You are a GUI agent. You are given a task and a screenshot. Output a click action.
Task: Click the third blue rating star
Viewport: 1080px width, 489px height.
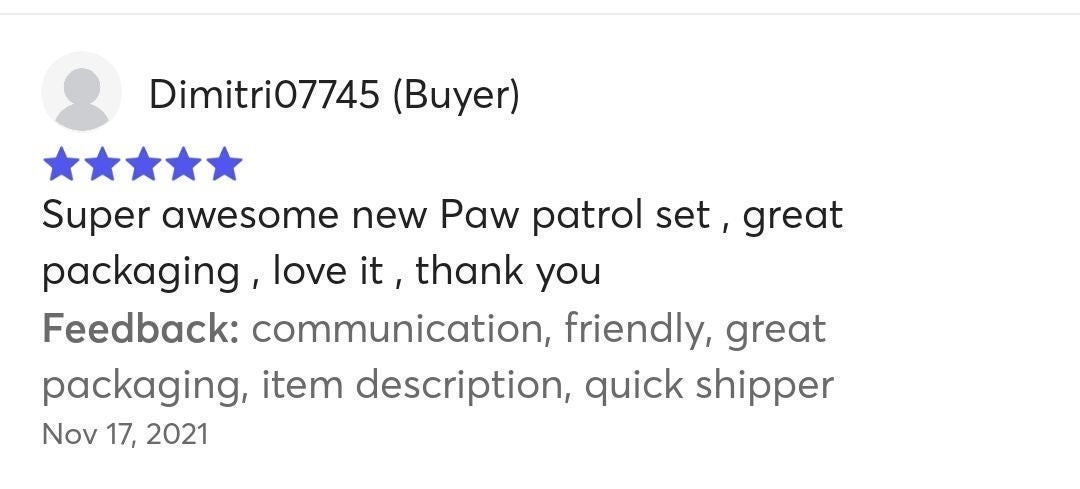pyautogui.click(x=143, y=165)
